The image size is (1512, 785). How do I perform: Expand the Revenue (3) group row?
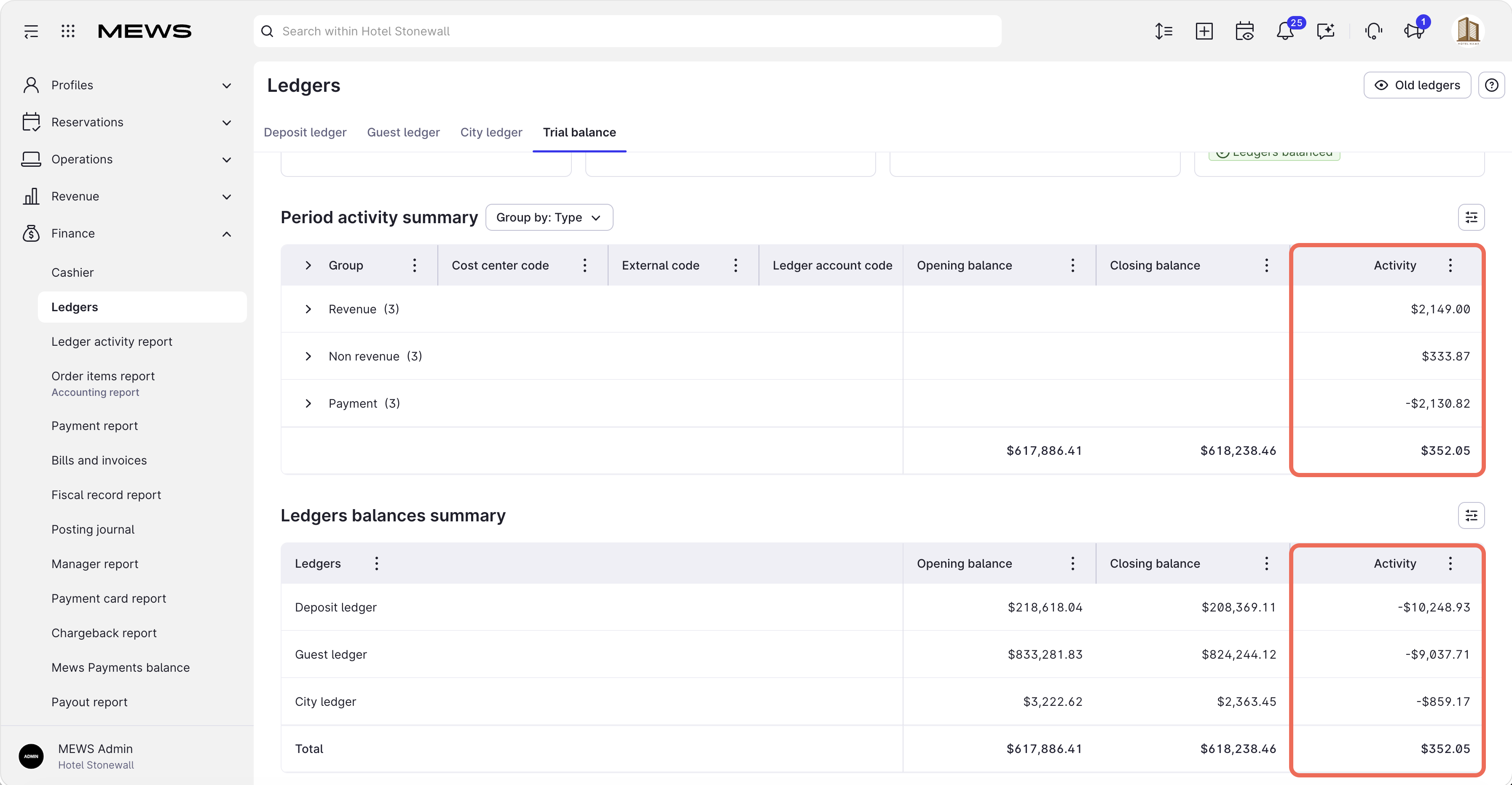308,309
